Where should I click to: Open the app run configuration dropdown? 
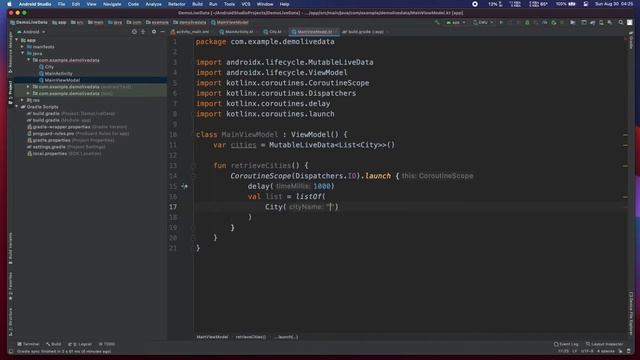click(456, 22)
